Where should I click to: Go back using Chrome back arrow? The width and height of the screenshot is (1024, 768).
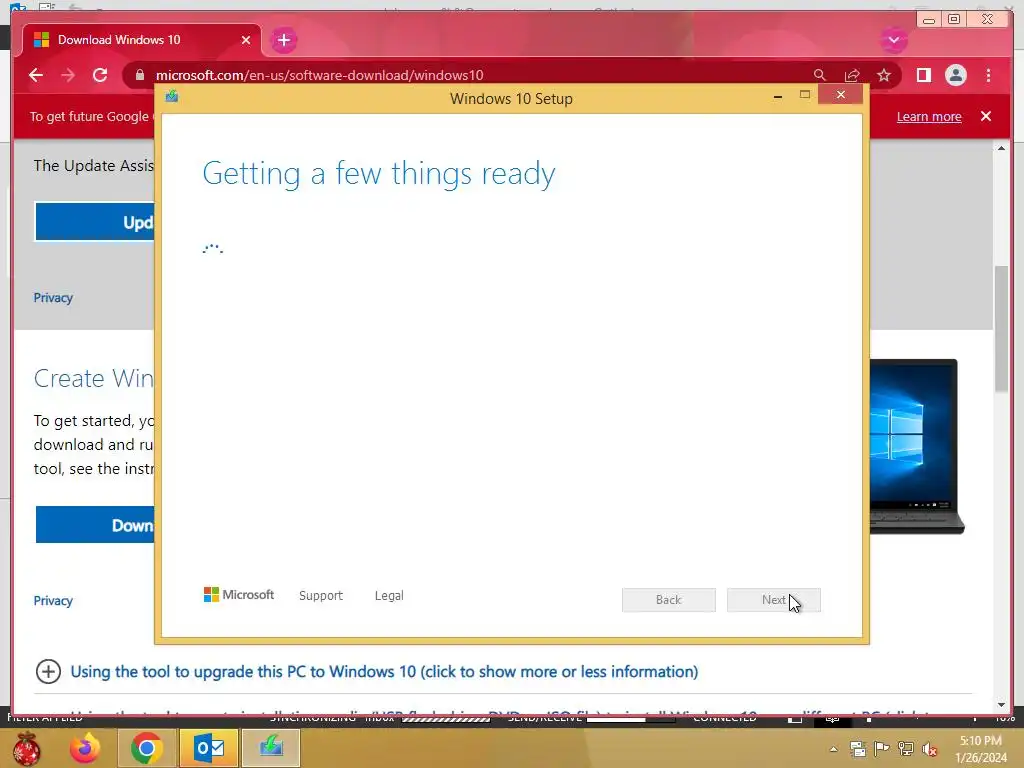pos(36,75)
